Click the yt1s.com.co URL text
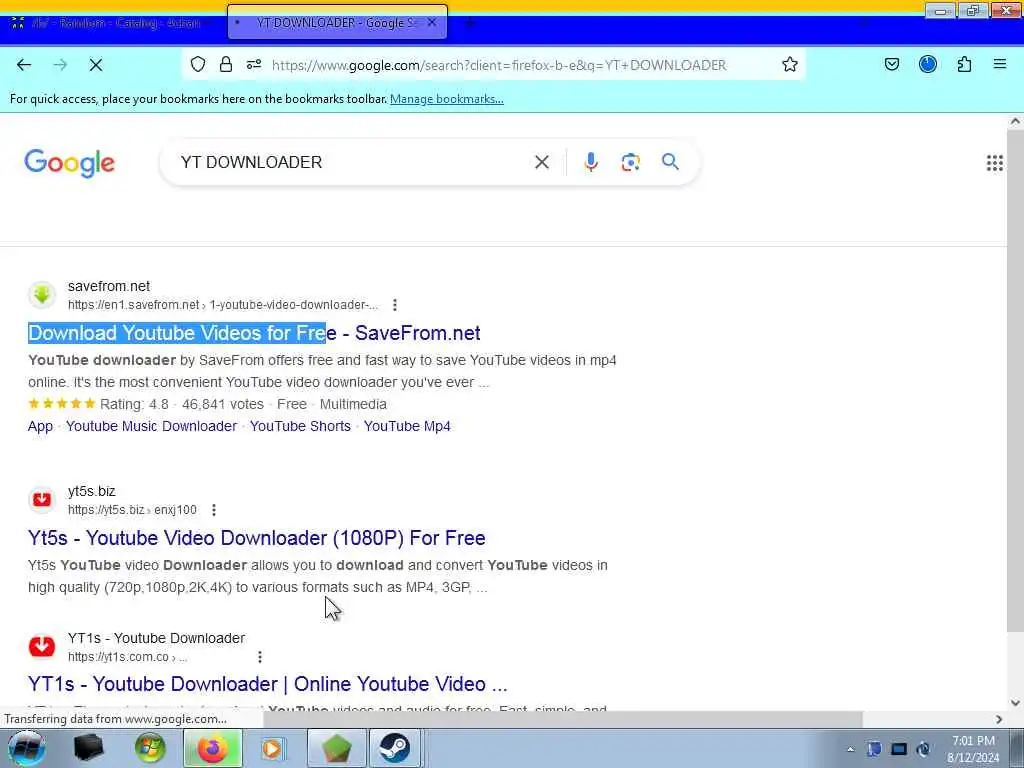The image size is (1024, 768). 127,657
